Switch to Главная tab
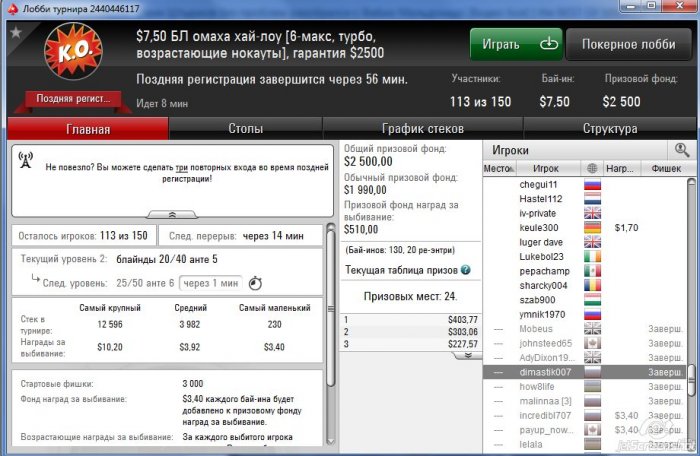The image size is (700, 456). coord(88,129)
